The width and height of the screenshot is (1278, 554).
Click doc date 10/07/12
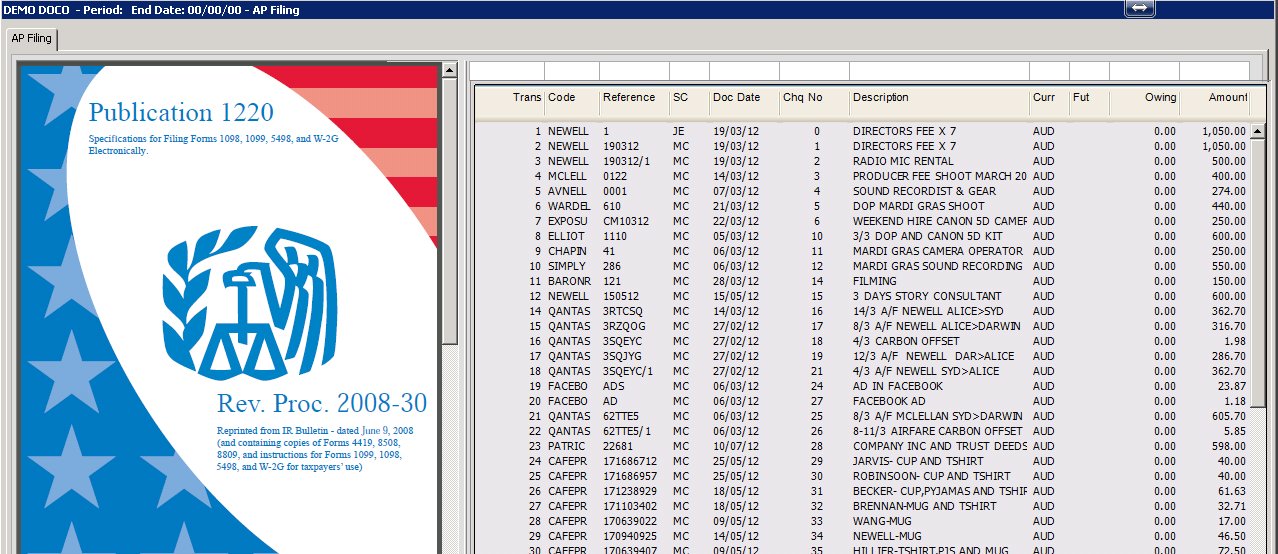coord(735,446)
